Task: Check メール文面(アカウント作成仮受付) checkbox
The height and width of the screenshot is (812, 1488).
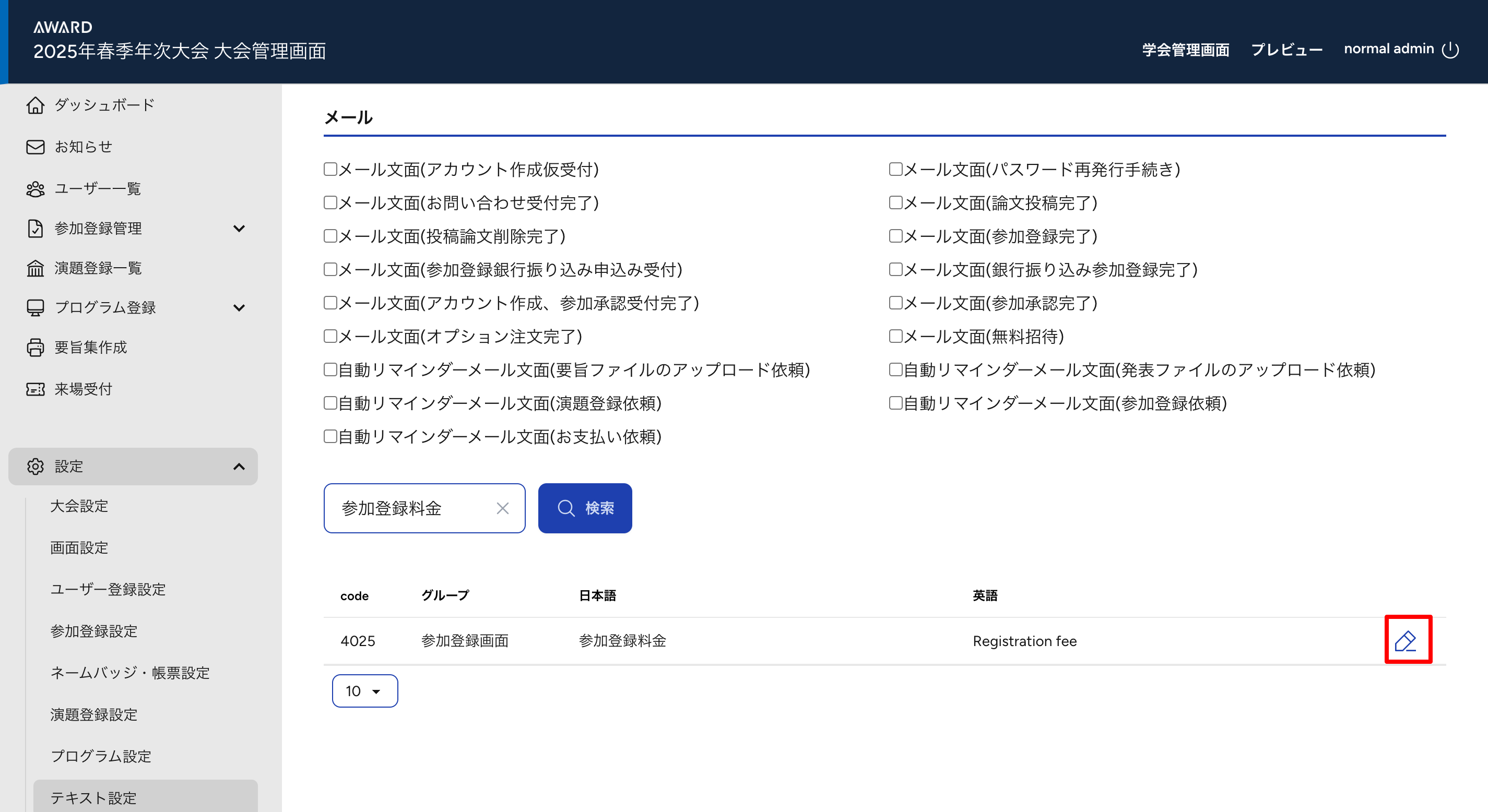Action: [330, 169]
